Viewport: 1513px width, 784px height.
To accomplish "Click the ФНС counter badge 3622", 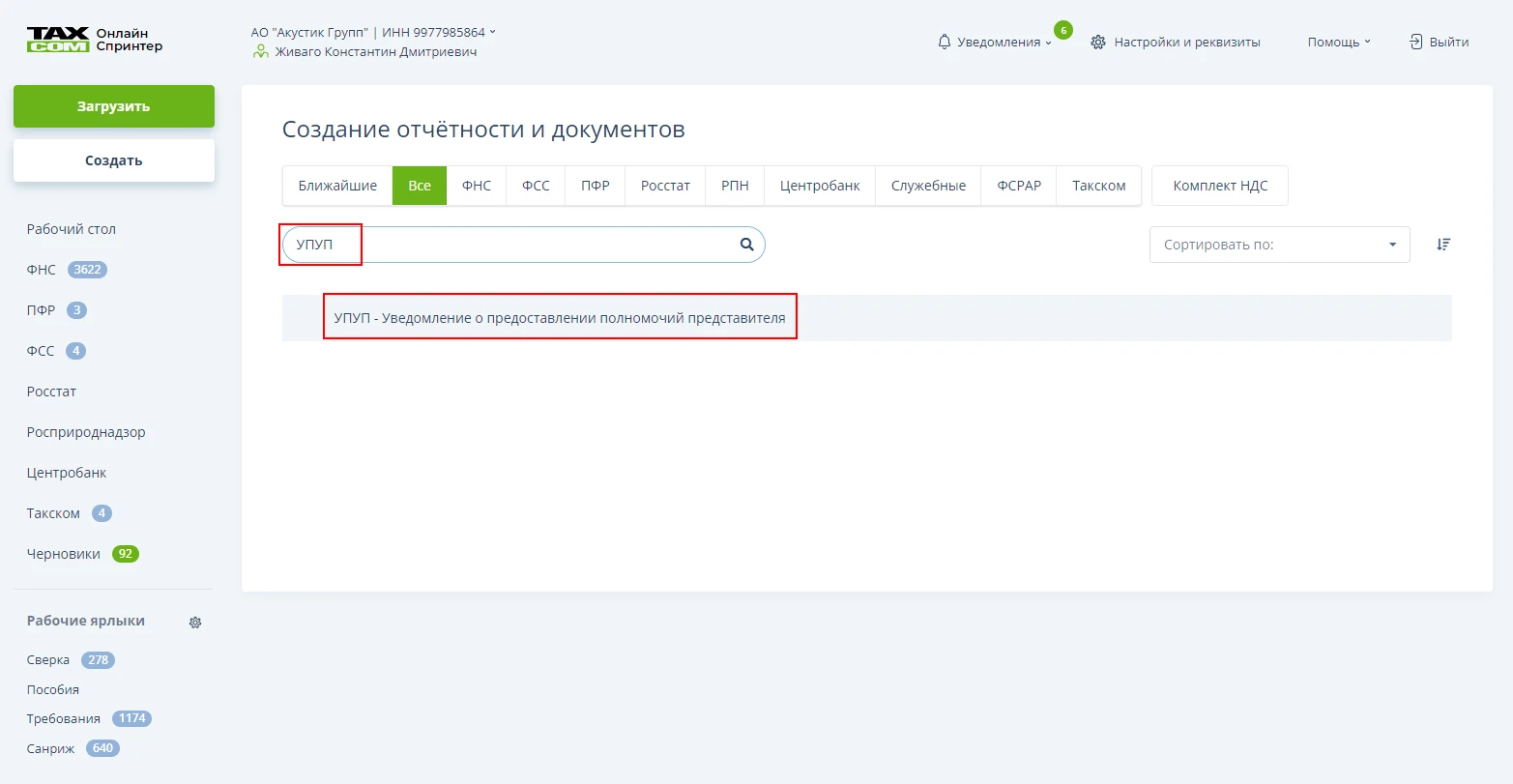I will tap(87, 270).
